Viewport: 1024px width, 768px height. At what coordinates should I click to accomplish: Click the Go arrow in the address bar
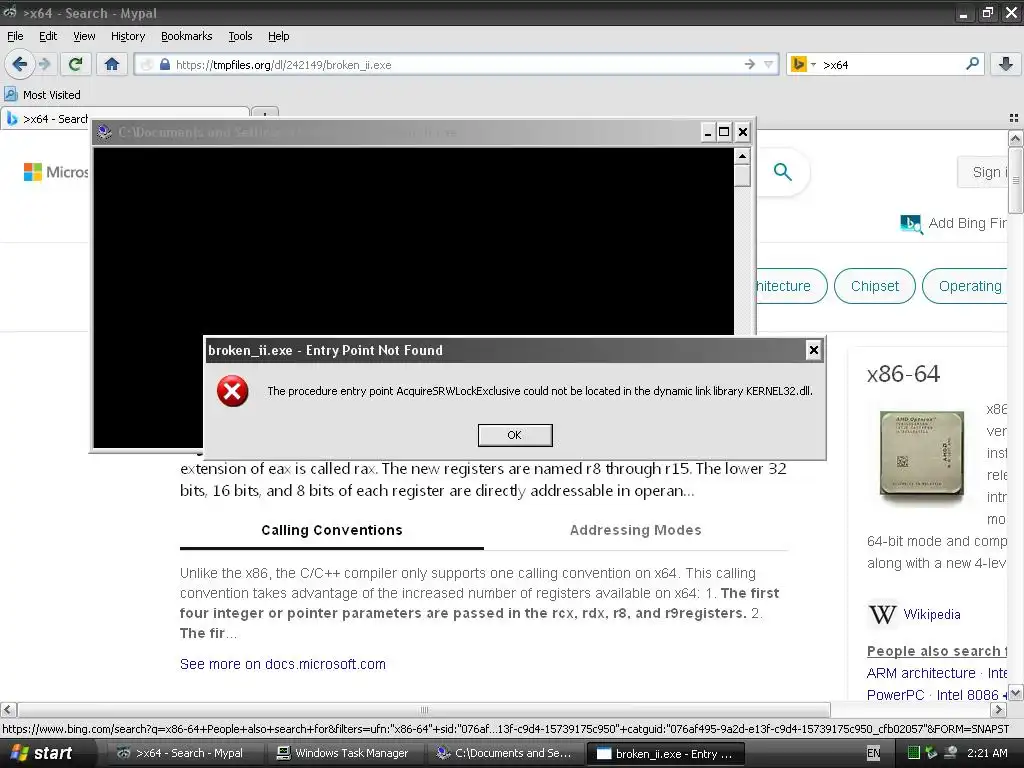click(x=750, y=64)
